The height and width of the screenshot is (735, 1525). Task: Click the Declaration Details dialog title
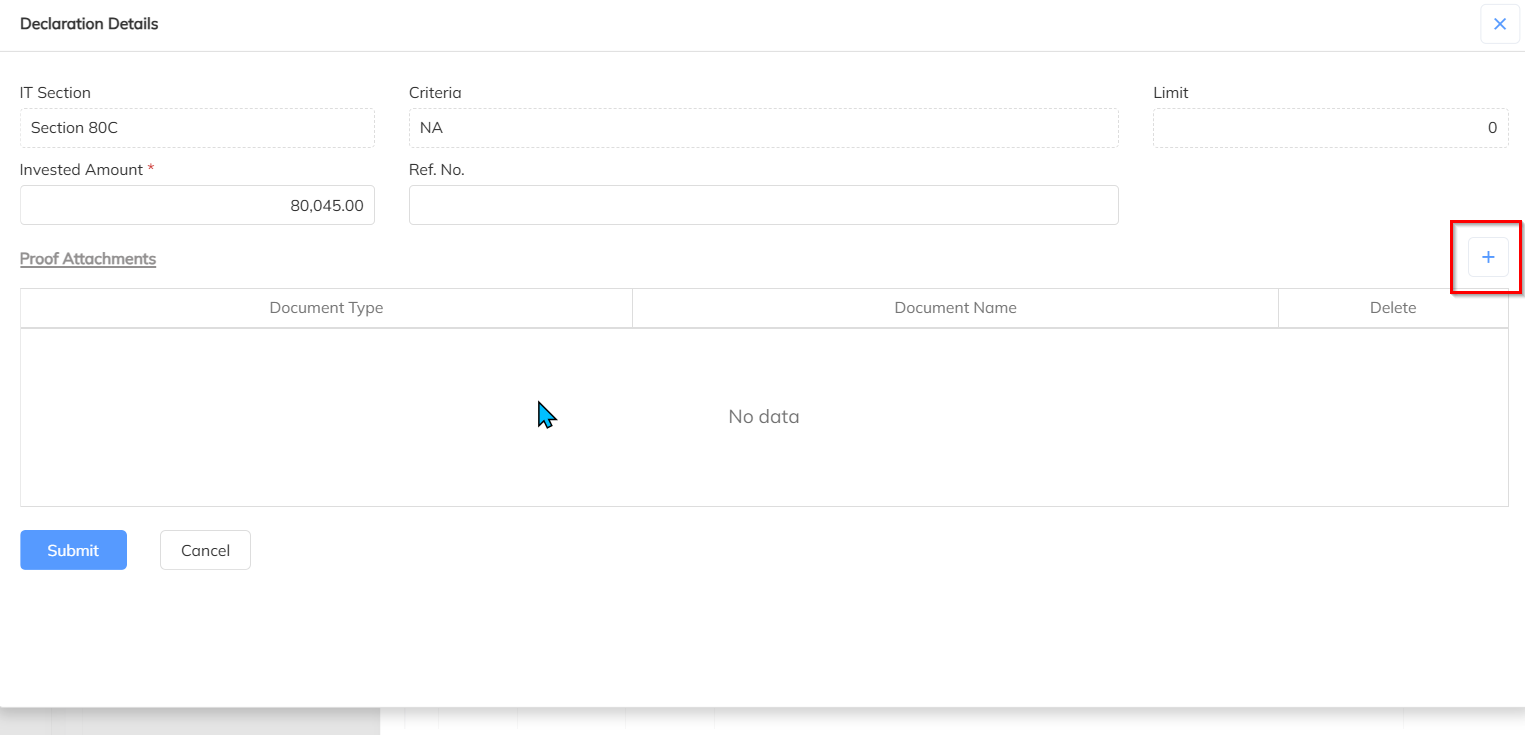point(89,24)
